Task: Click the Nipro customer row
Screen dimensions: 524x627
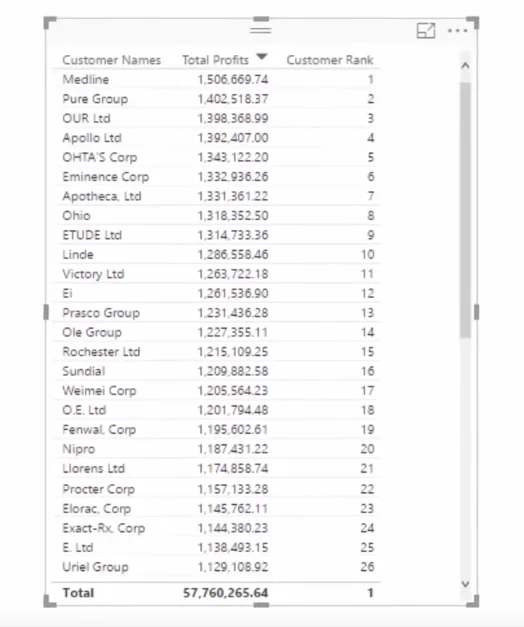Action: pos(216,449)
